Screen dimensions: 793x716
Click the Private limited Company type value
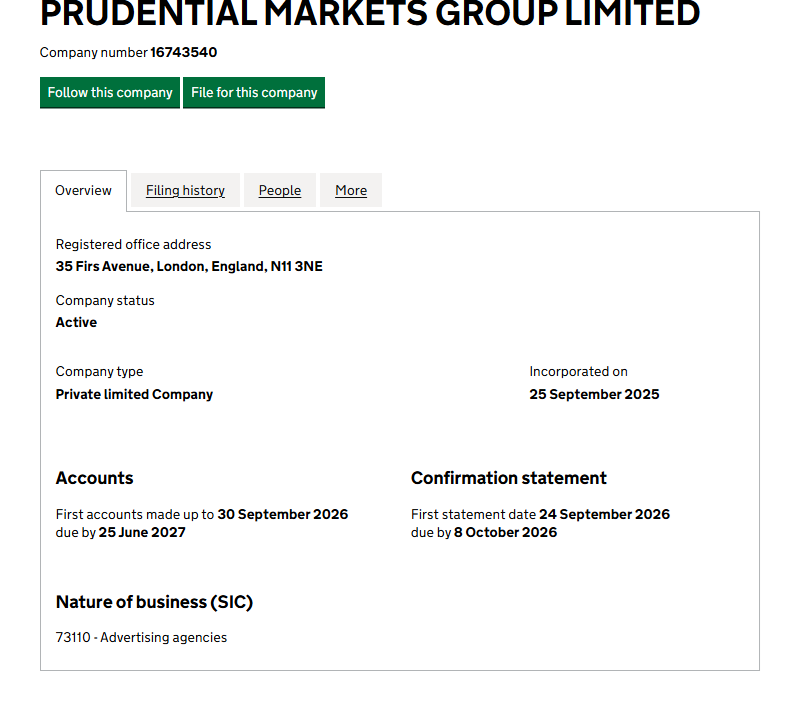(x=134, y=394)
